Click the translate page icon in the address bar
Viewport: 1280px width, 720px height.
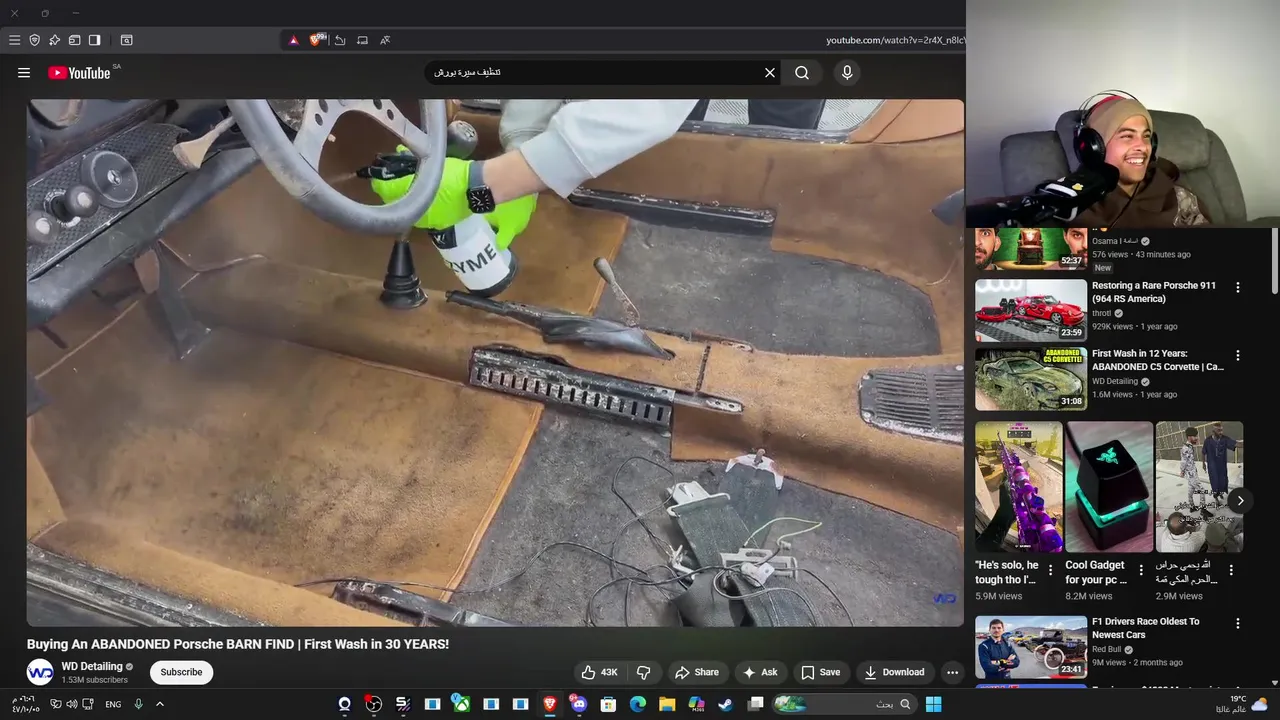click(x=385, y=40)
